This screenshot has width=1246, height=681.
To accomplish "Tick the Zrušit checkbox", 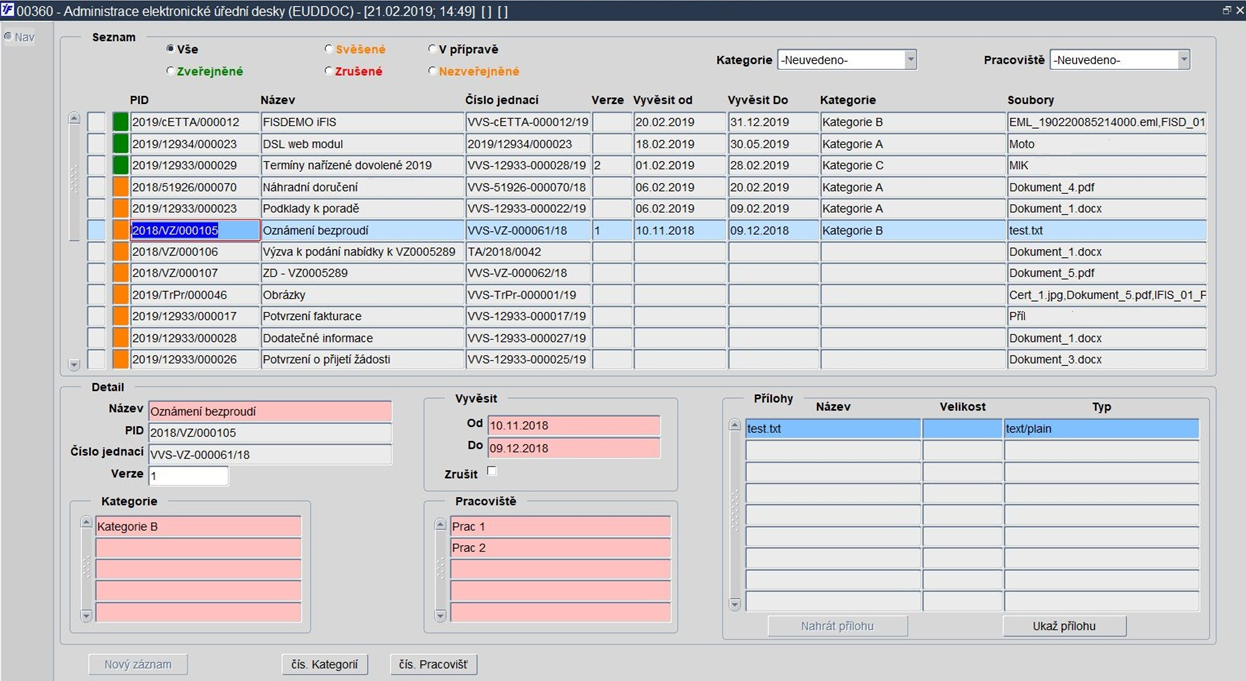I will 492,471.
